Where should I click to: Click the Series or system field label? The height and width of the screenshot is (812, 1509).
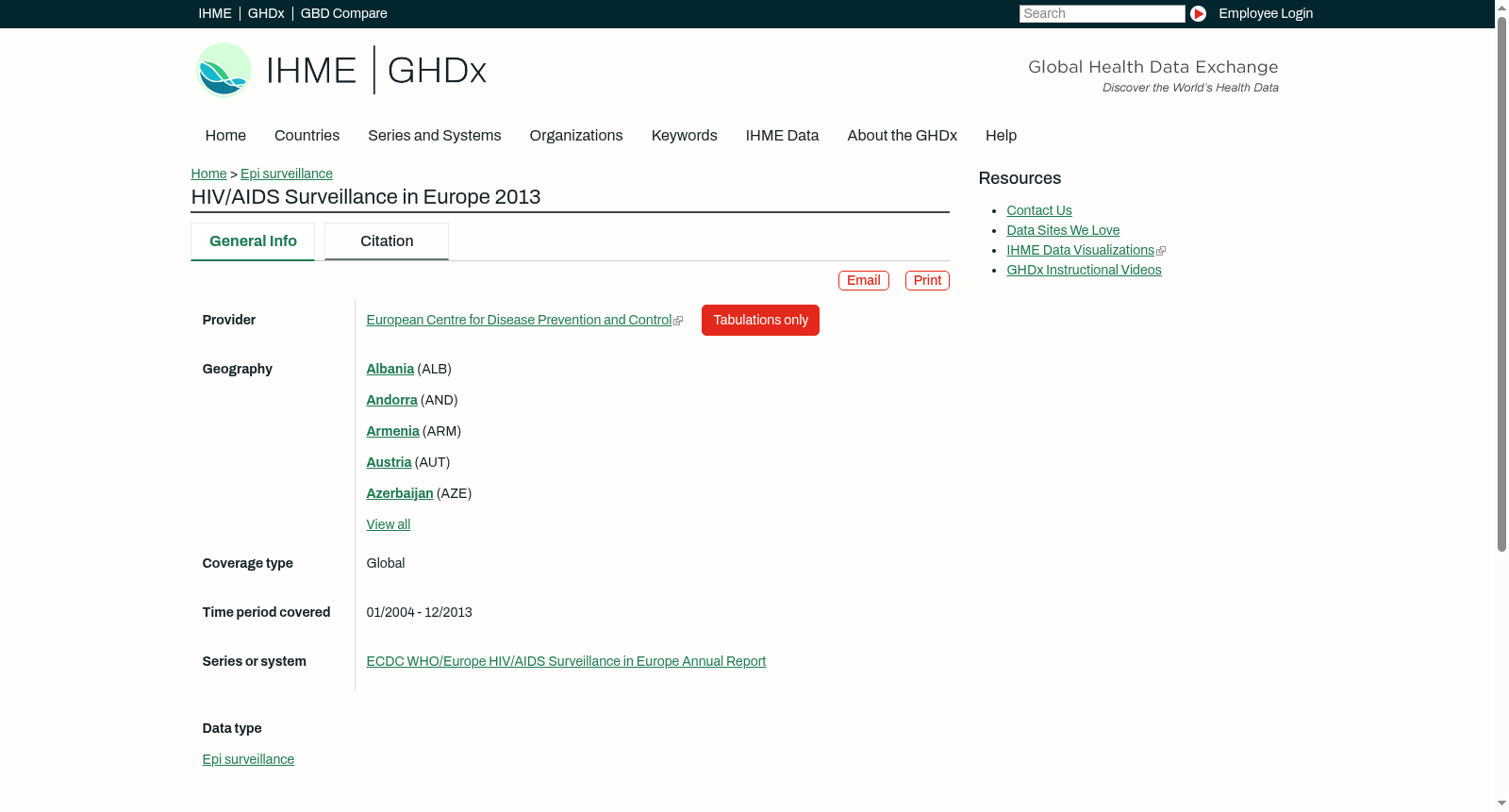255,661
